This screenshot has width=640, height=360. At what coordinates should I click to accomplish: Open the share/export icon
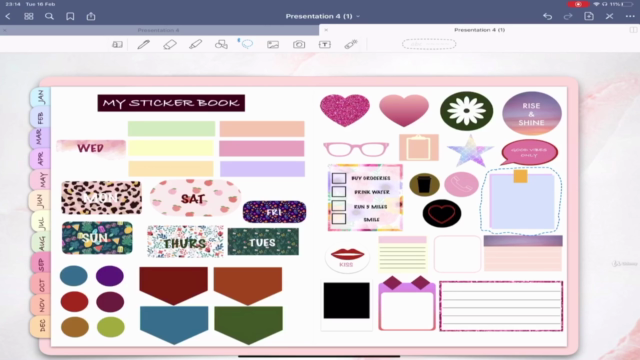coord(91,16)
